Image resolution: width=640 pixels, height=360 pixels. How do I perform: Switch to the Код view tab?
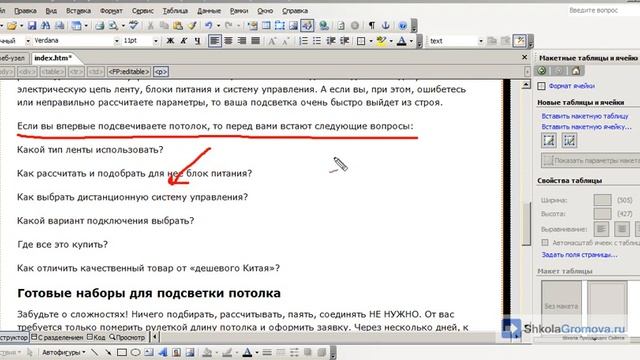click(96, 338)
